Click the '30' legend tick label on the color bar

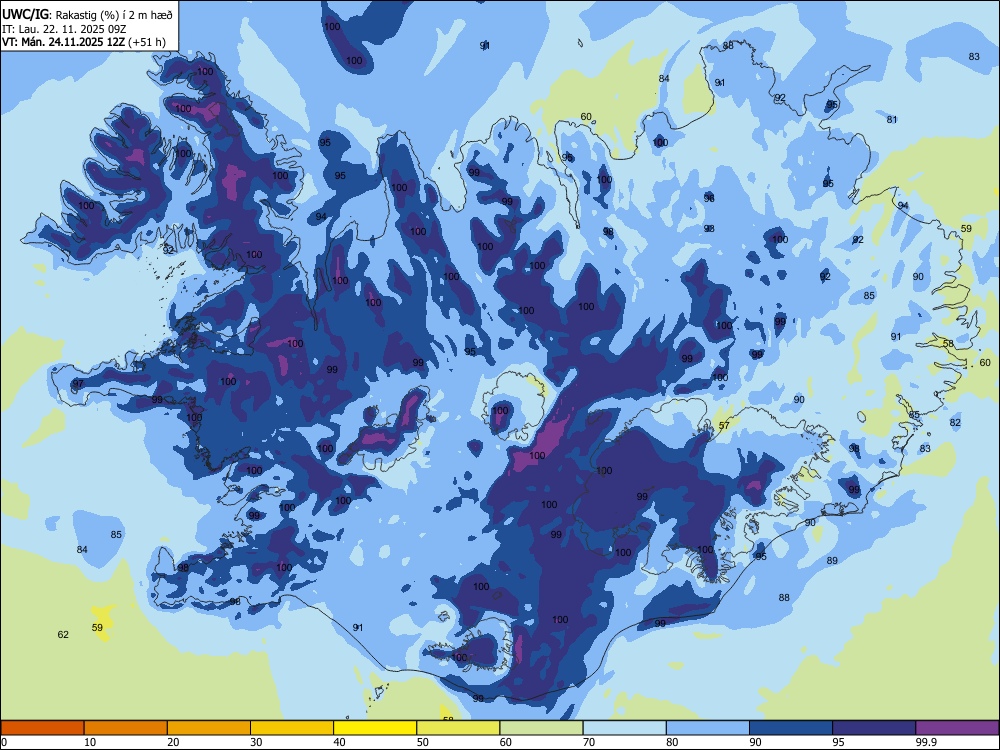coord(256,742)
